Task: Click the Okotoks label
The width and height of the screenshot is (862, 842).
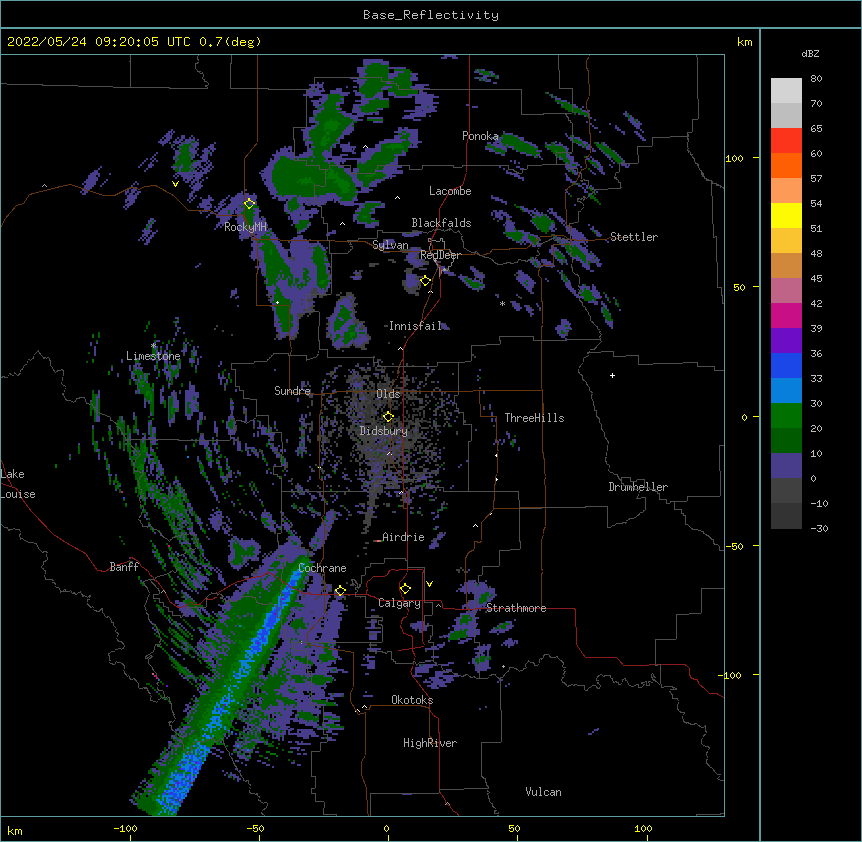Action: pyautogui.click(x=412, y=700)
